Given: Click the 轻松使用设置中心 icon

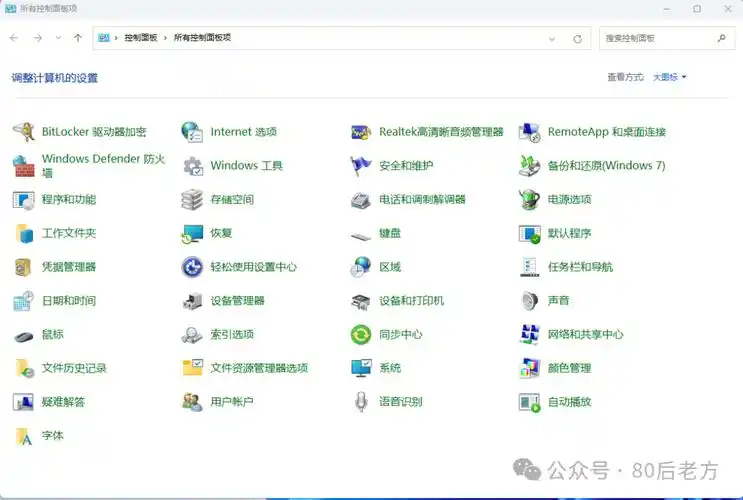Looking at the screenshot, I should [192, 267].
